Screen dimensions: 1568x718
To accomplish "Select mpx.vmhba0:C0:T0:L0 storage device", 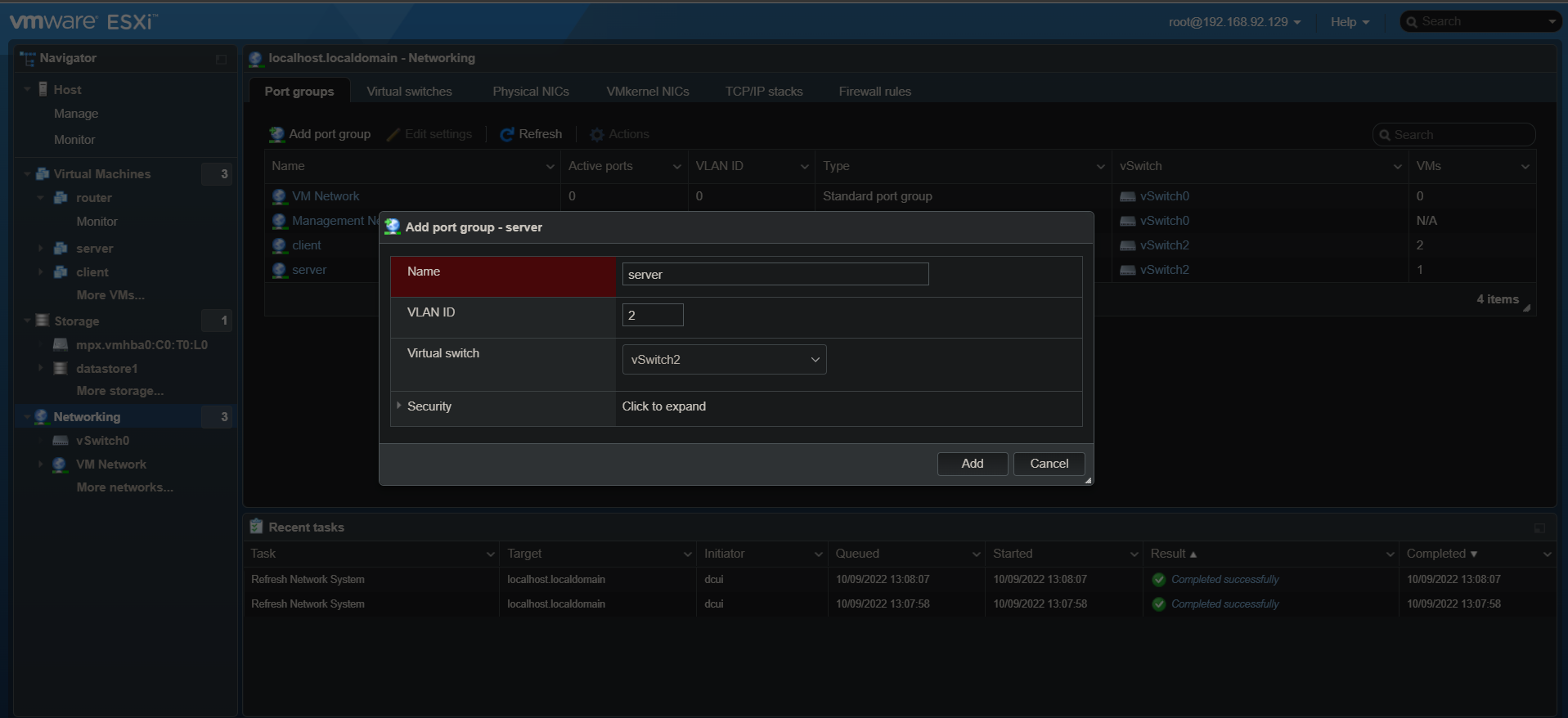I will pos(142,345).
